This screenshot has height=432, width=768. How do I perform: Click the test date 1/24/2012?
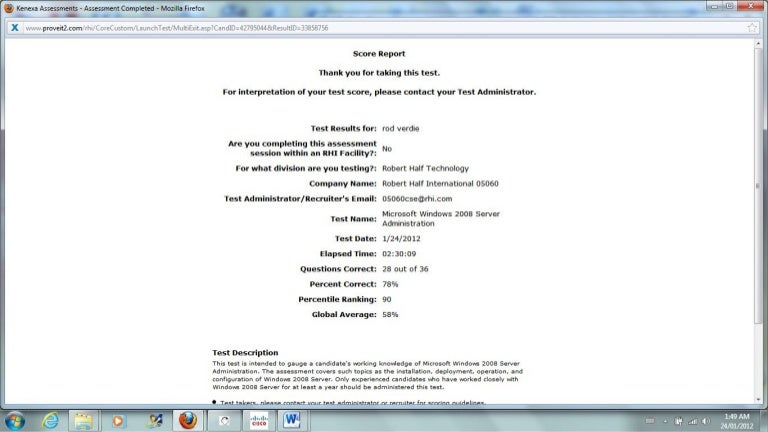point(401,239)
